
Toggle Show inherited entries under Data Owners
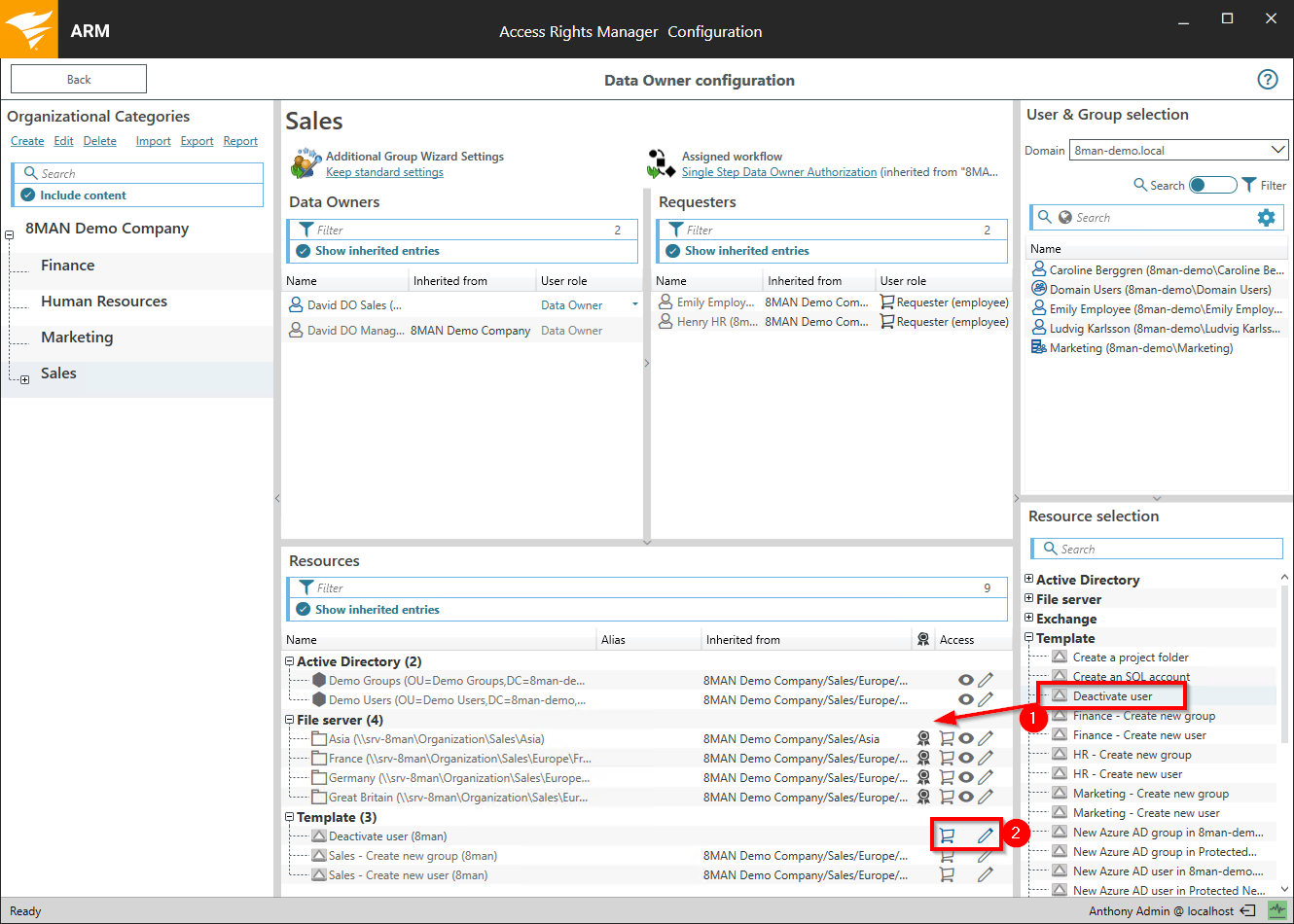[304, 251]
